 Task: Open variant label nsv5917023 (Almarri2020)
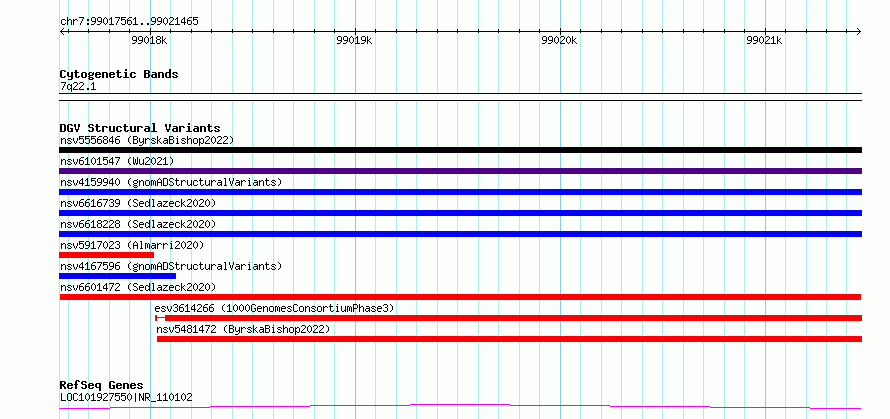(x=132, y=245)
